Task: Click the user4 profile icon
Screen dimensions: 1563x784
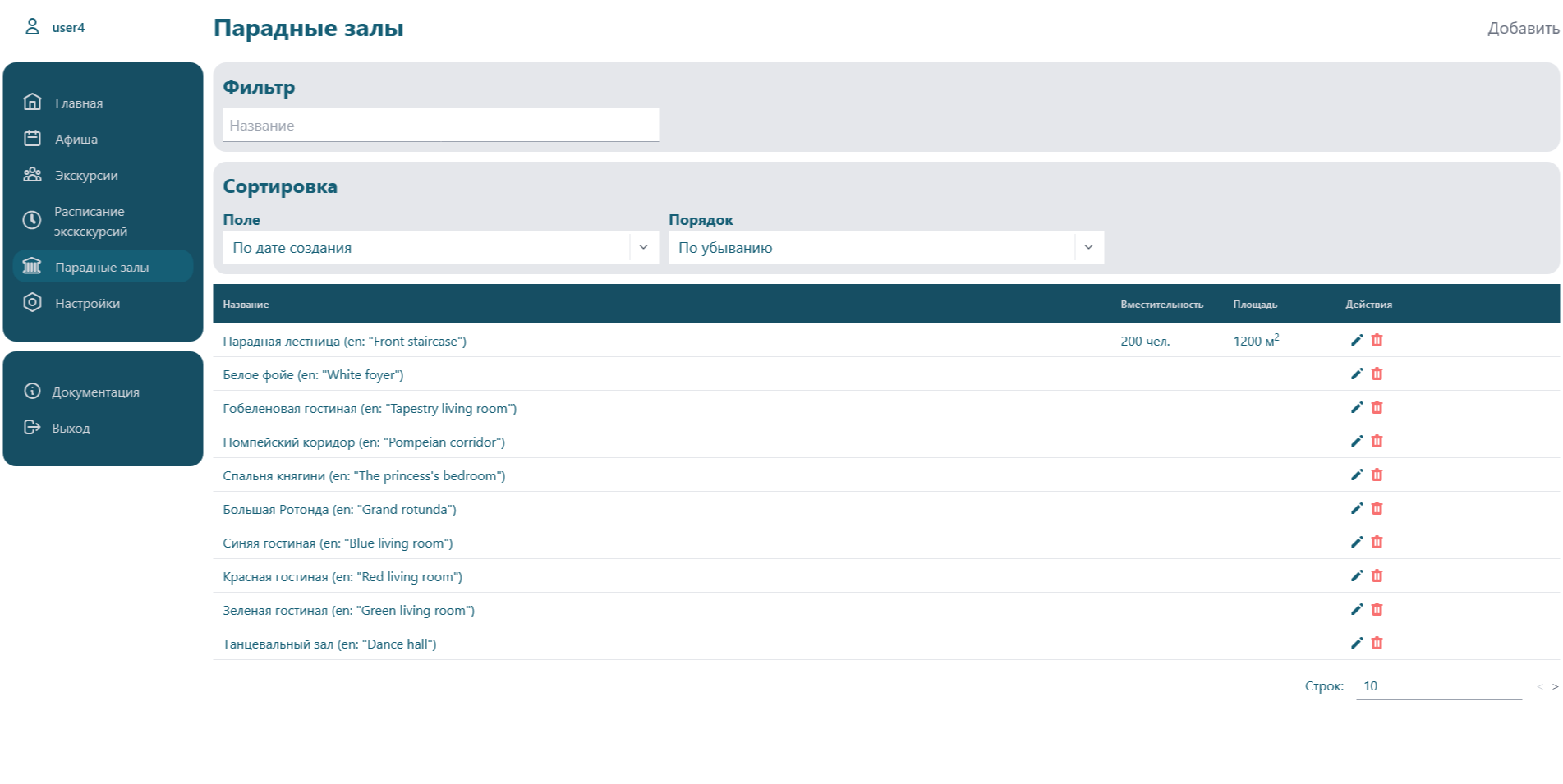Action: (32, 27)
